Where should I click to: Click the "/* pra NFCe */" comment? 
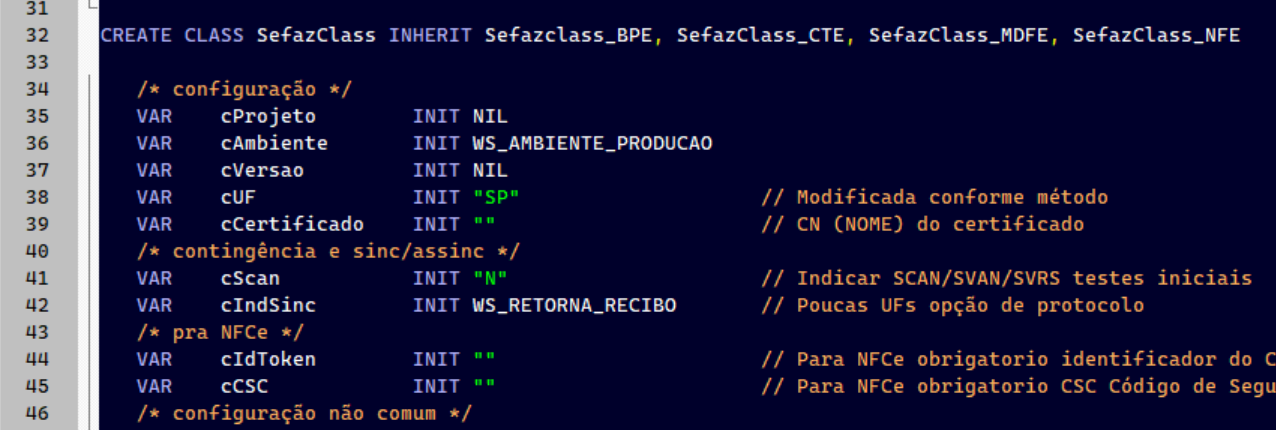pyautogui.click(x=219, y=332)
